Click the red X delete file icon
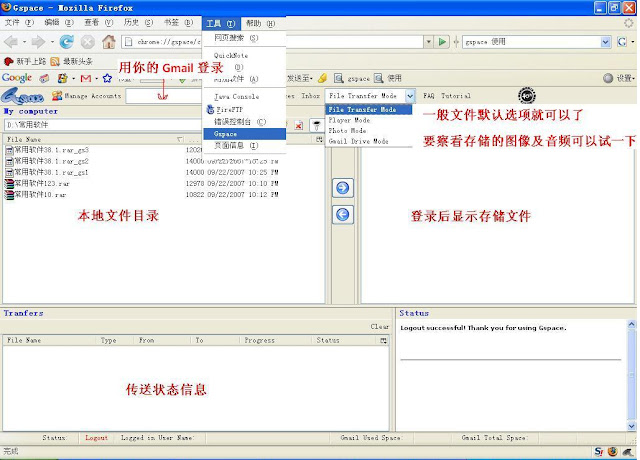 point(299,125)
